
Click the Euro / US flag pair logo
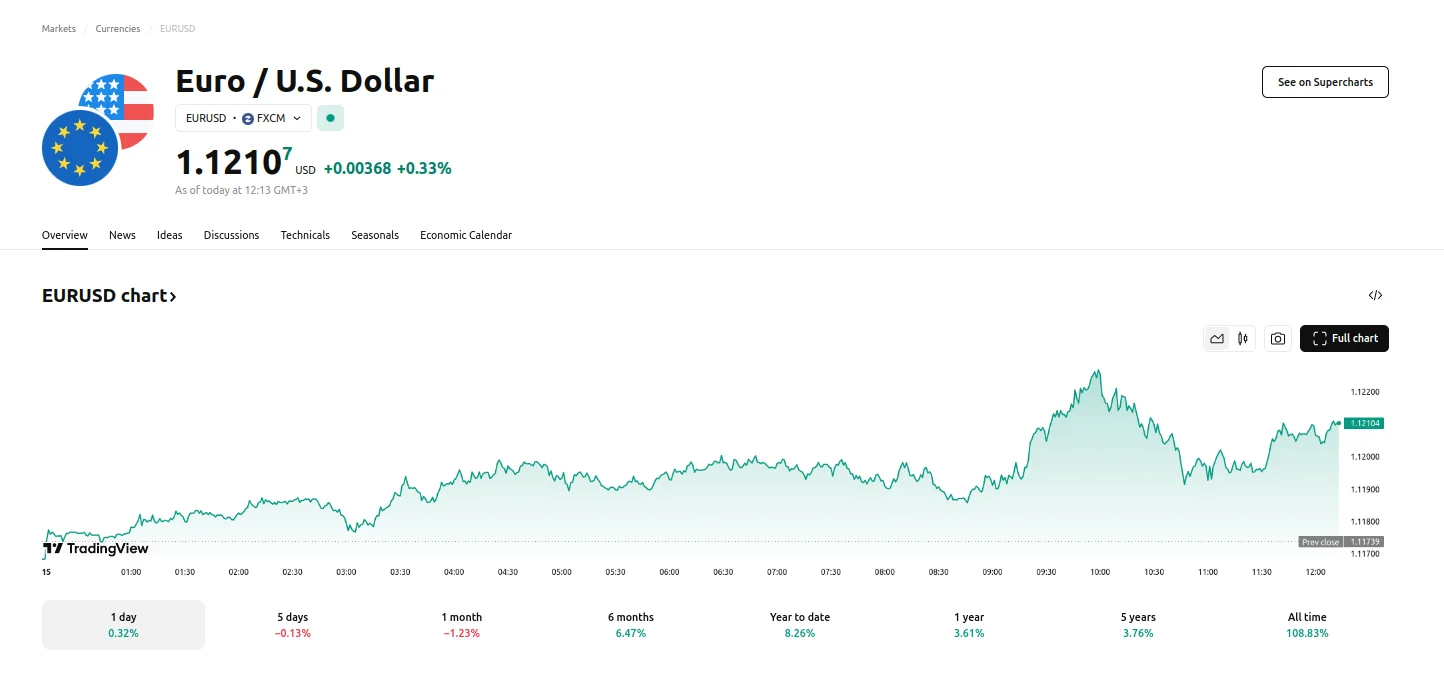point(97,129)
